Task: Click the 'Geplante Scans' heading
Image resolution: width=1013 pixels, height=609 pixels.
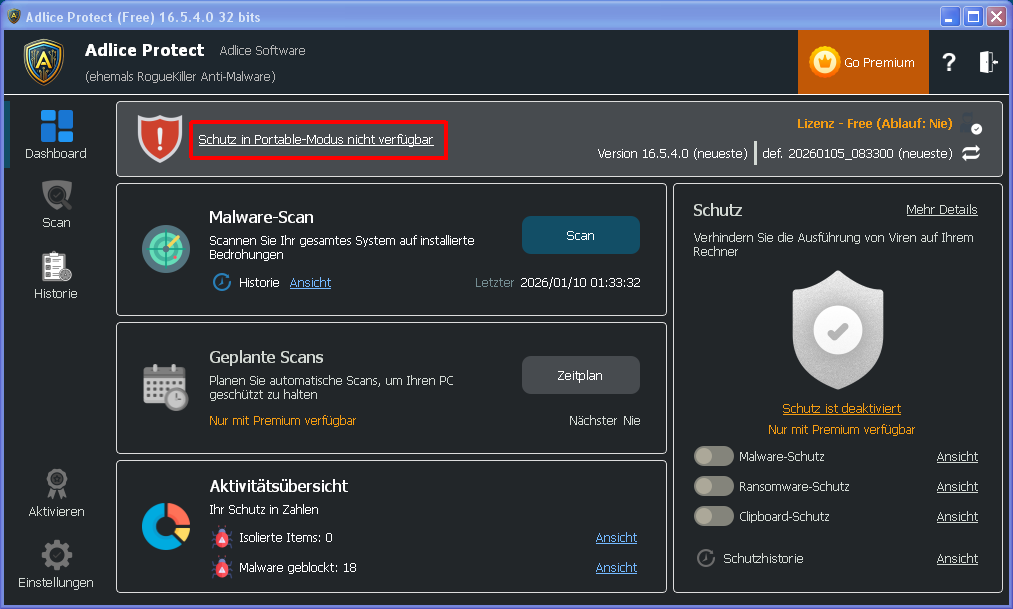Action: click(x=266, y=357)
